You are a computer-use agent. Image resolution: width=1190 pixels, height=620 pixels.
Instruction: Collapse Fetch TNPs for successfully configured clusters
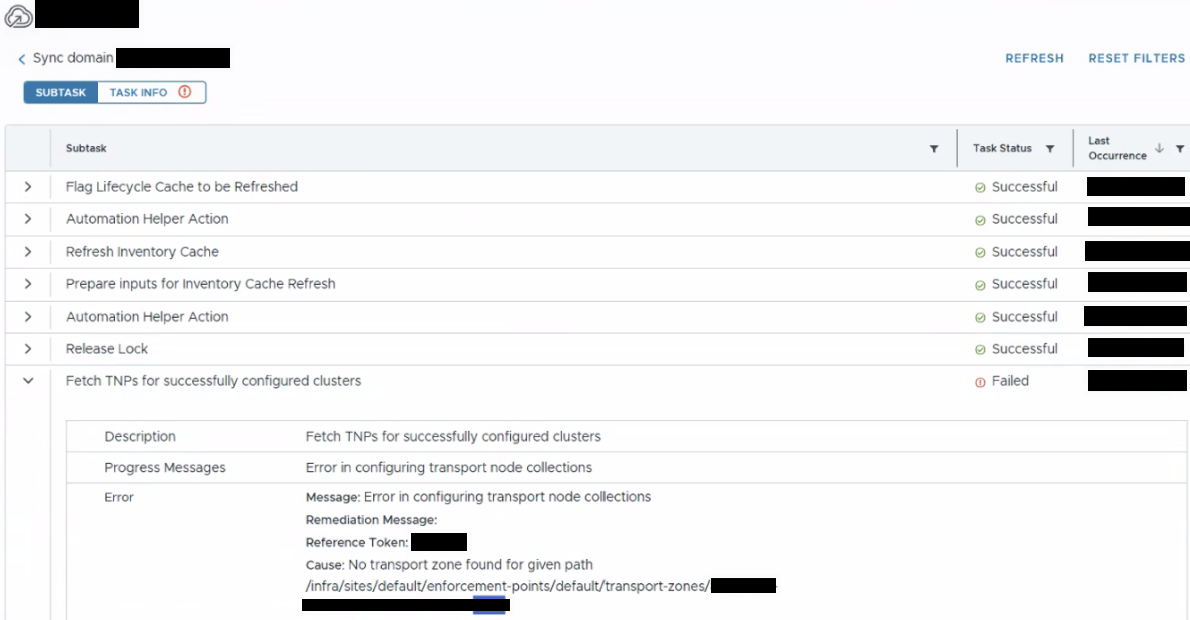tap(28, 381)
